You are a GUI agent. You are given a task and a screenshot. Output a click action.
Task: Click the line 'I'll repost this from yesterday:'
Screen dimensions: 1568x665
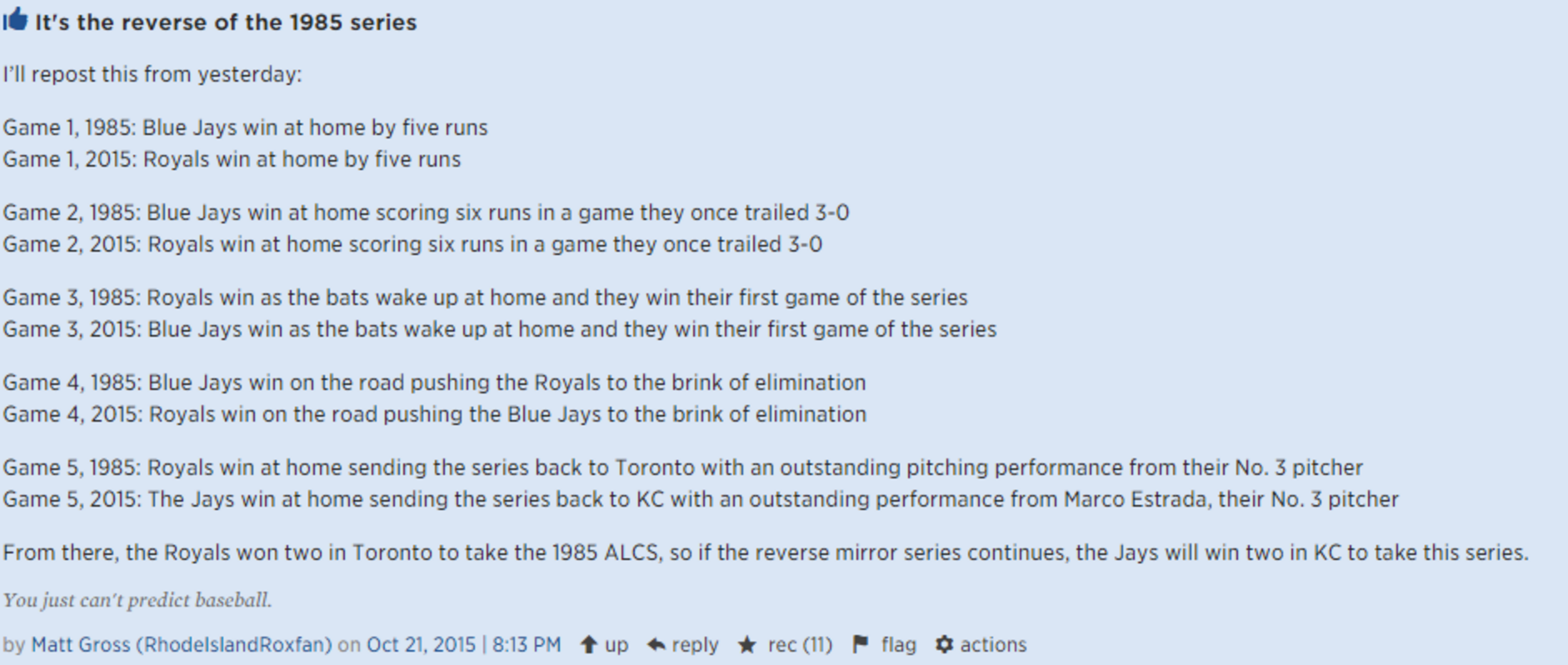152,74
